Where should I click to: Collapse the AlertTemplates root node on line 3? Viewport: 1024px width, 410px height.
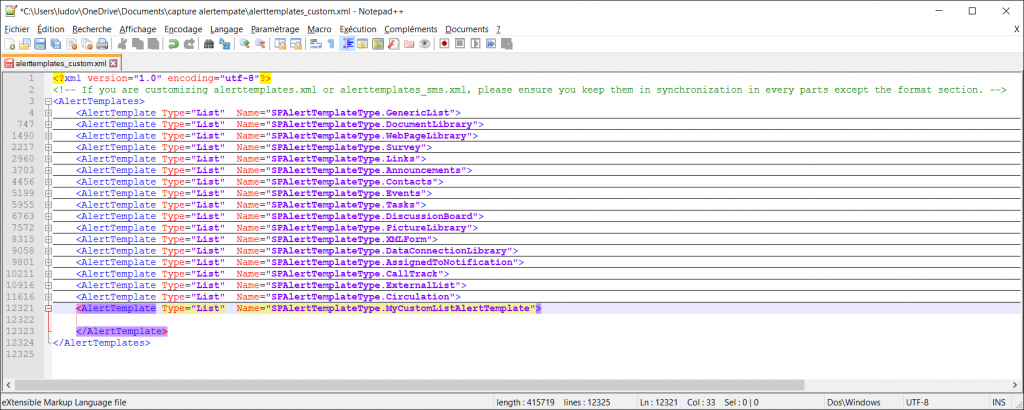pyautogui.click(x=48, y=101)
